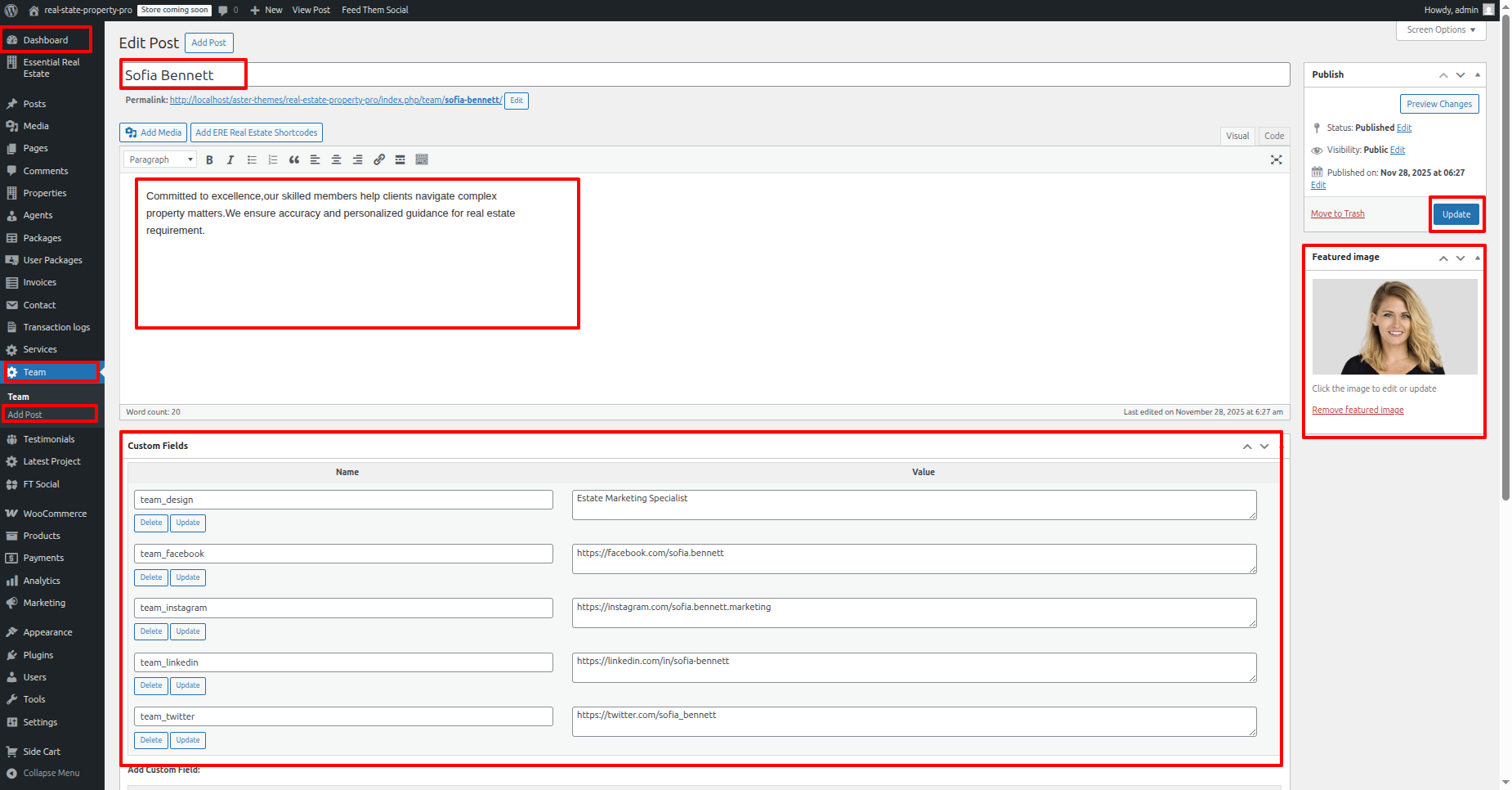The image size is (1512, 790).
Task: Enable distraction-free fullscreen editor mode
Action: pyautogui.click(x=1276, y=160)
